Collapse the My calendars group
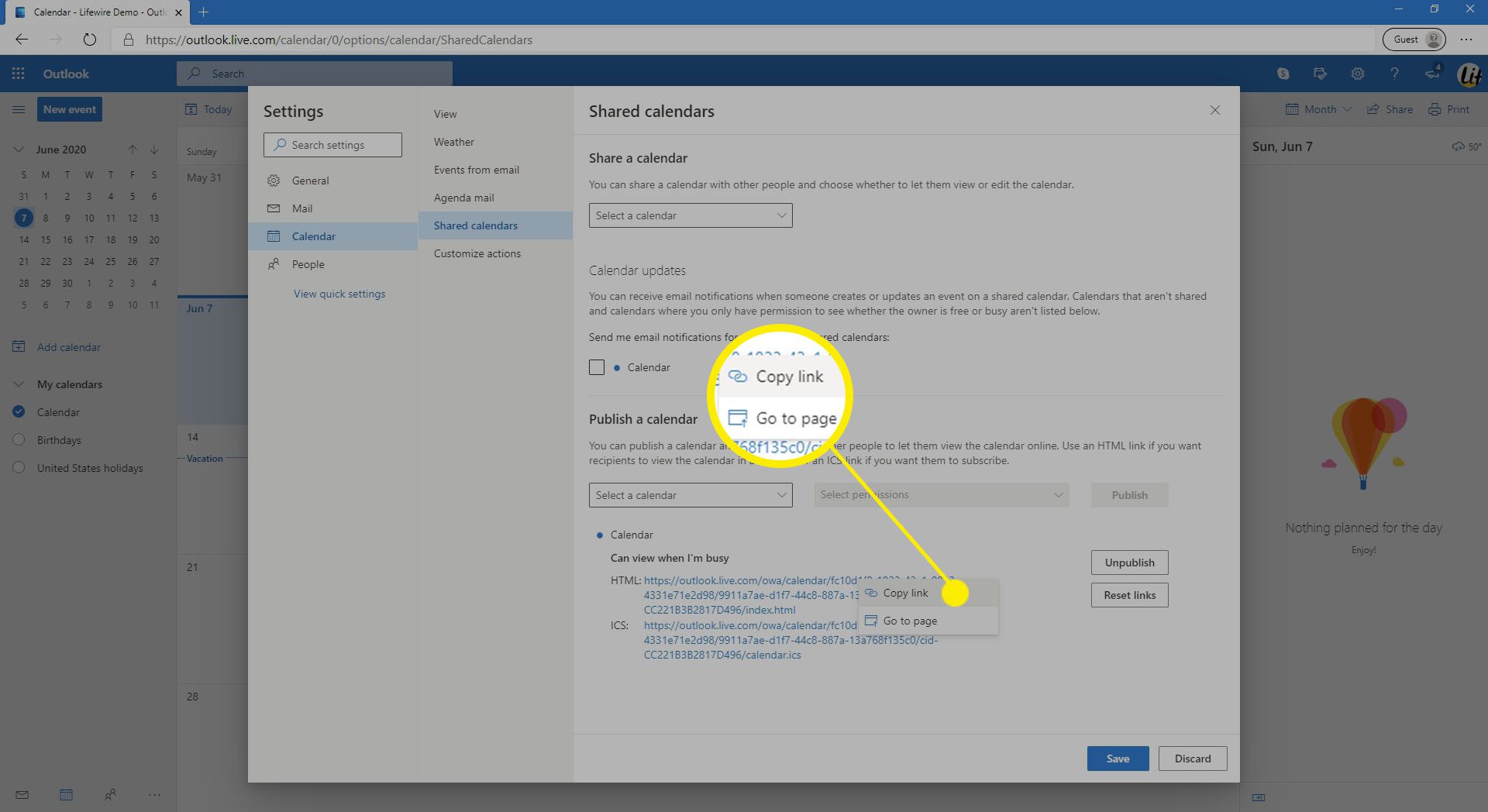Image resolution: width=1488 pixels, height=812 pixels. click(x=19, y=384)
